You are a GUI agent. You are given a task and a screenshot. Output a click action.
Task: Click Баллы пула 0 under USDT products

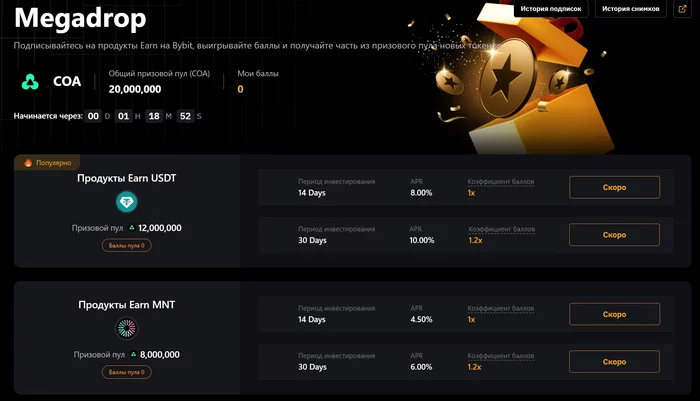click(x=127, y=246)
